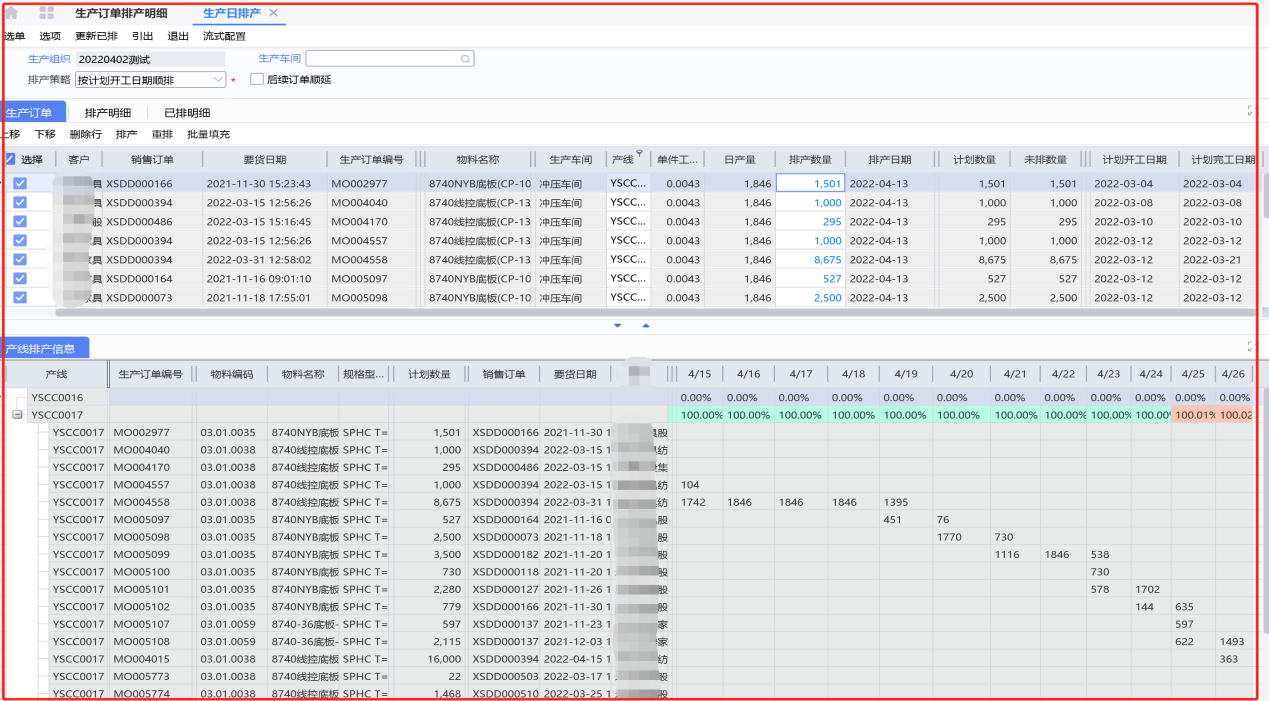Click the 排产日期 column header
The image size is (1269, 701).
pyautogui.click(x=890, y=159)
